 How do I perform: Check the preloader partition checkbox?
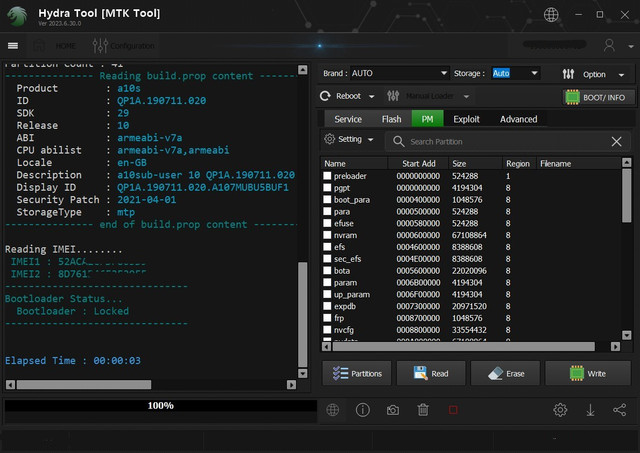tap(327, 176)
